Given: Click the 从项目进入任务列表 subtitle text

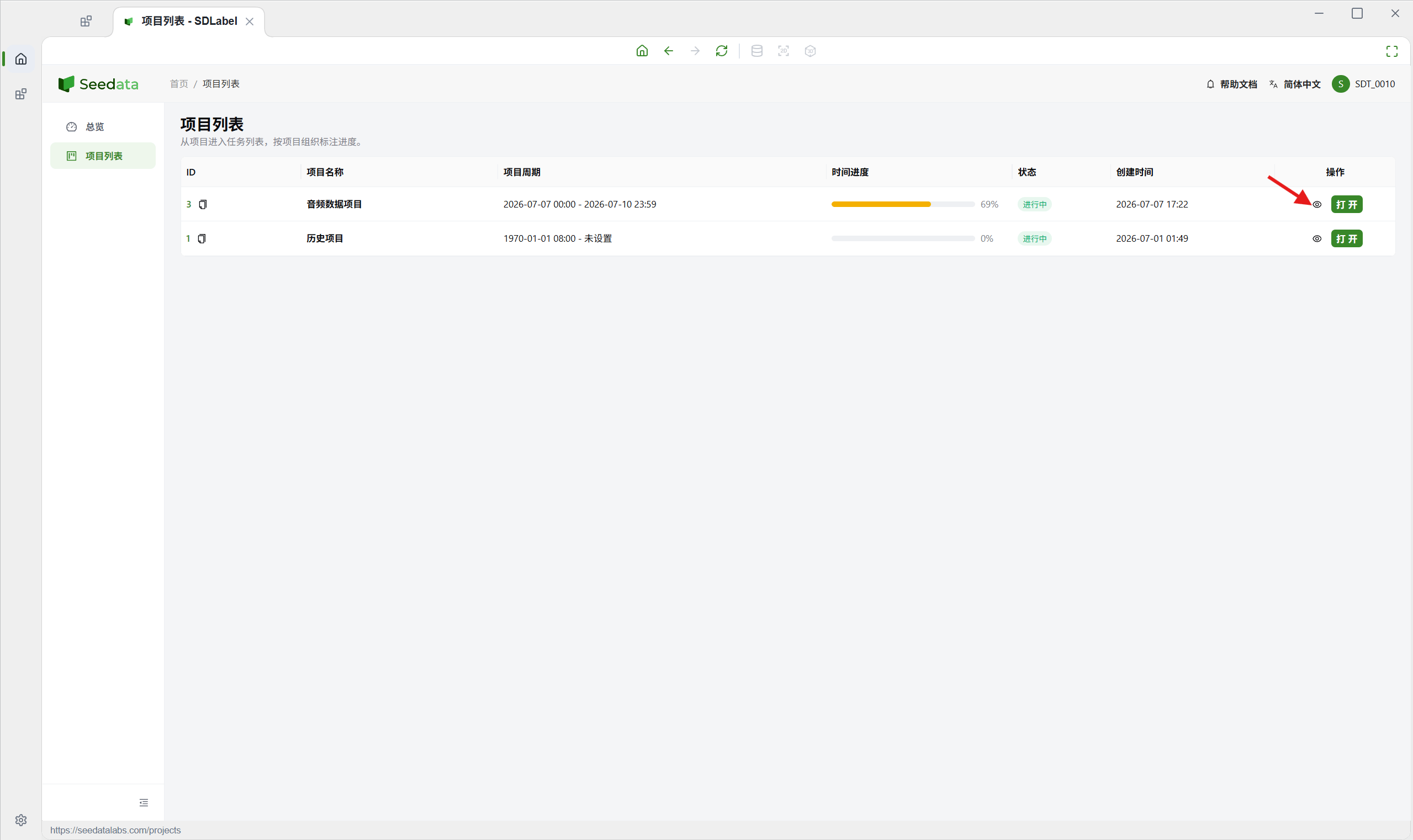Looking at the screenshot, I should point(272,142).
